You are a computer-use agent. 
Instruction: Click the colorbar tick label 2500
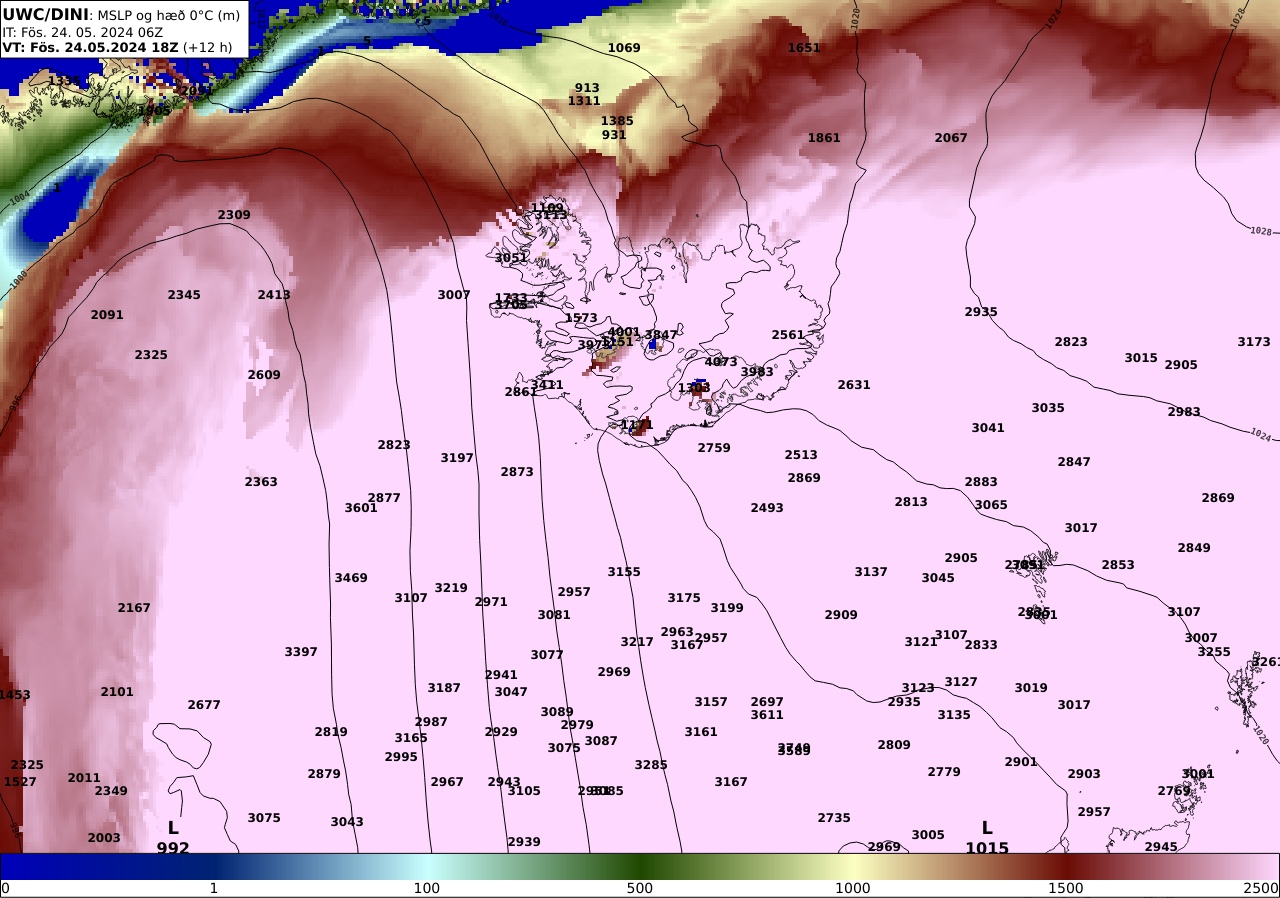coord(1262,888)
